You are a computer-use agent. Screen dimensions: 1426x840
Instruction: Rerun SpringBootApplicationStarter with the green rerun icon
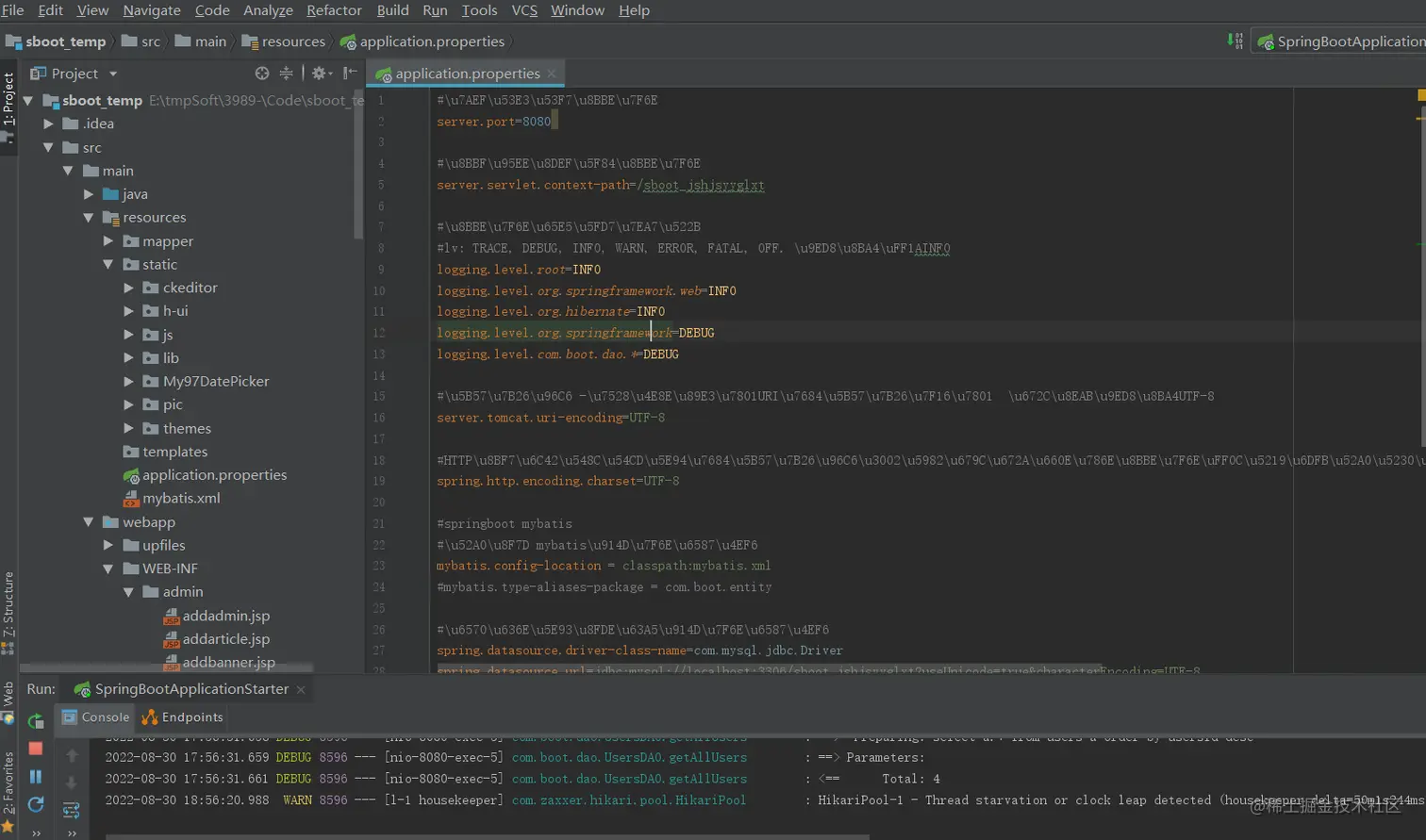pyautogui.click(x=36, y=721)
